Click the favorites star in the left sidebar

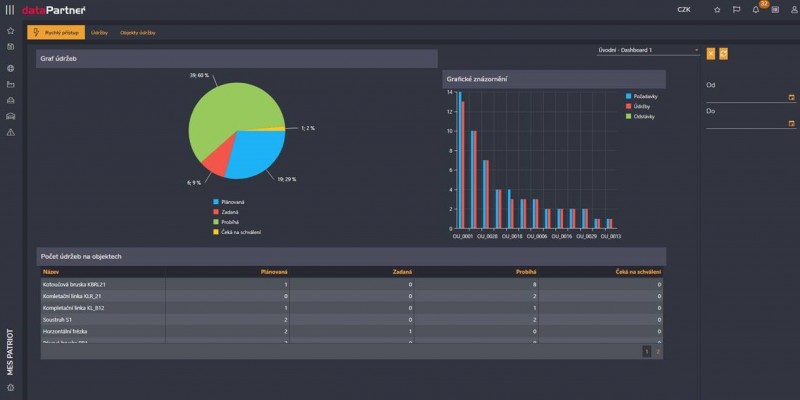coord(10,31)
